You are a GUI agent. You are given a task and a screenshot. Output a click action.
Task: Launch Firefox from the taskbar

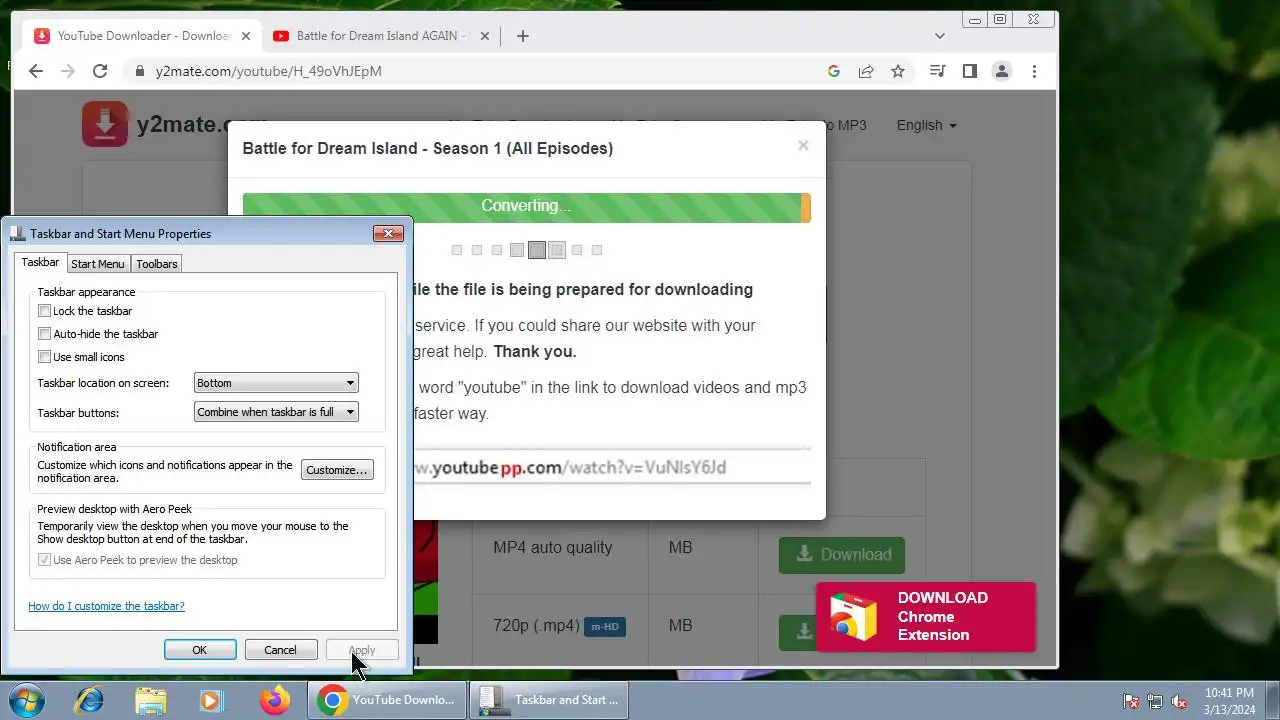[x=274, y=700]
